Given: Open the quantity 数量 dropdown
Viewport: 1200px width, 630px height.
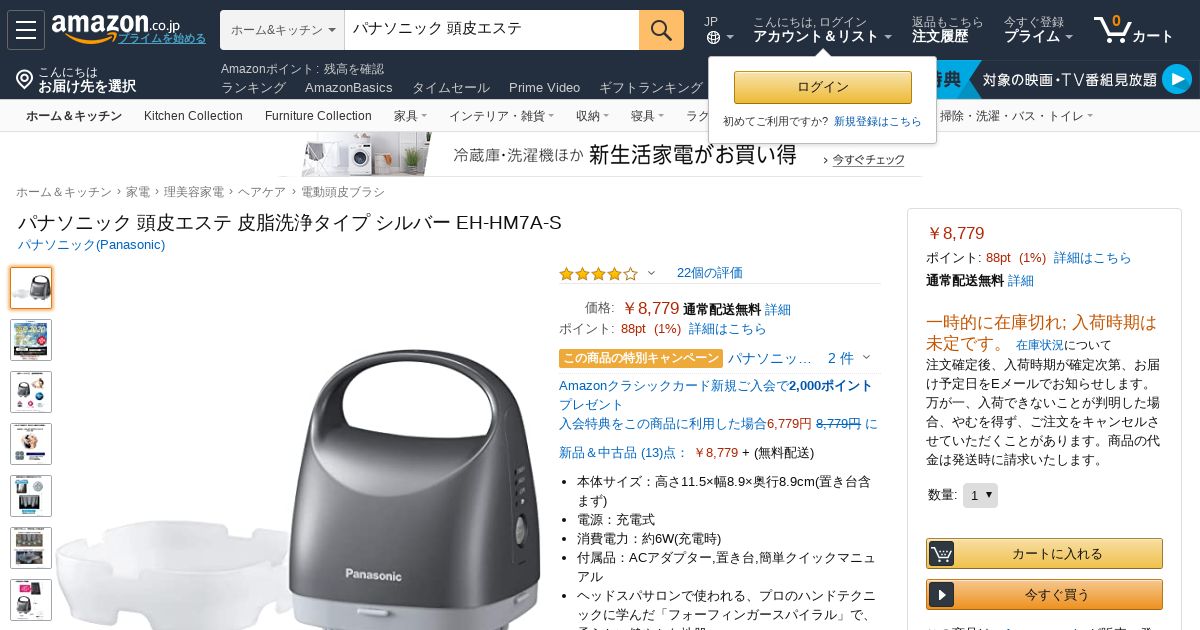Looking at the screenshot, I should click(x=980, y=495).
